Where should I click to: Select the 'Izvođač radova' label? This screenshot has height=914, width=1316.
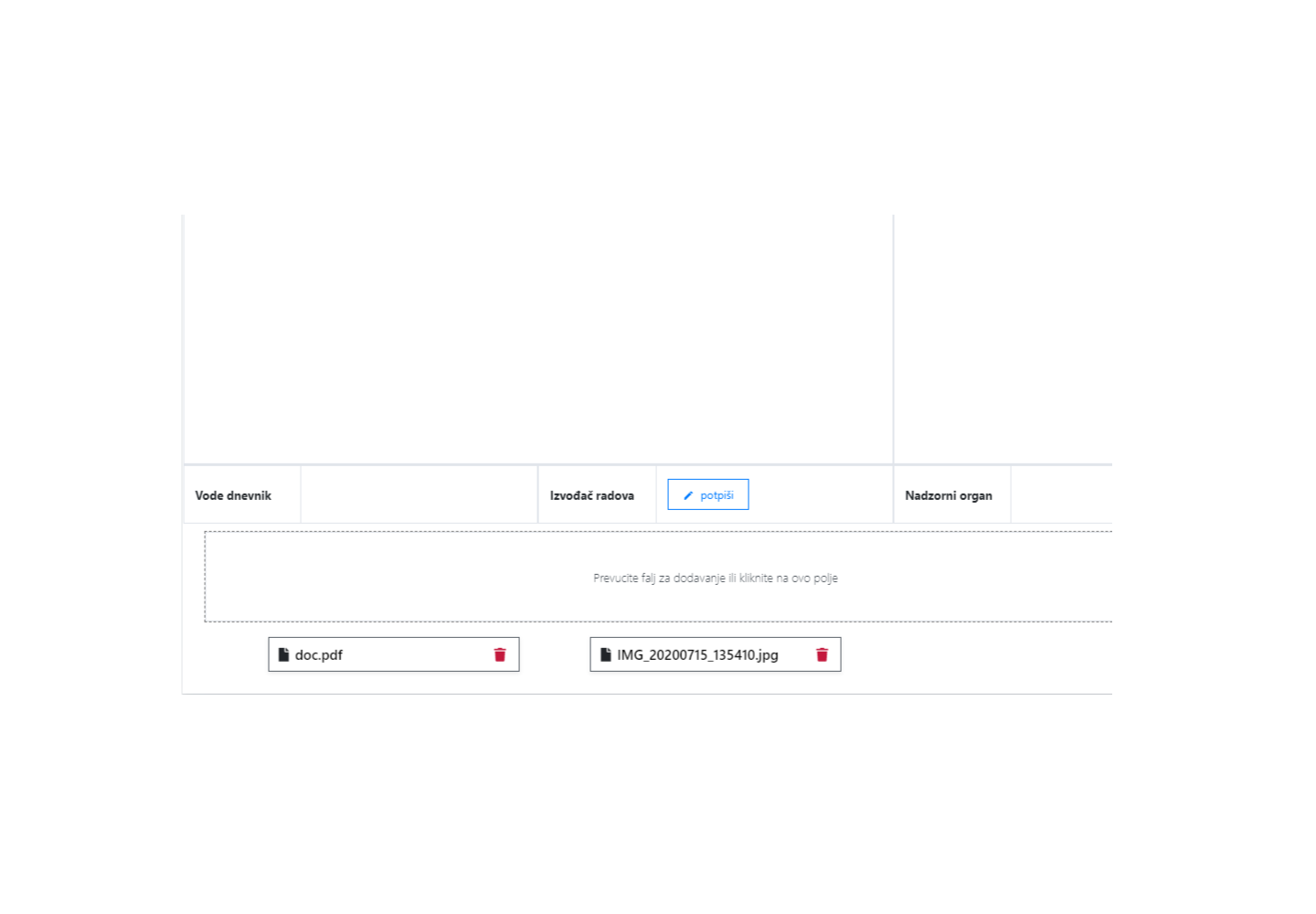(591, 495)
